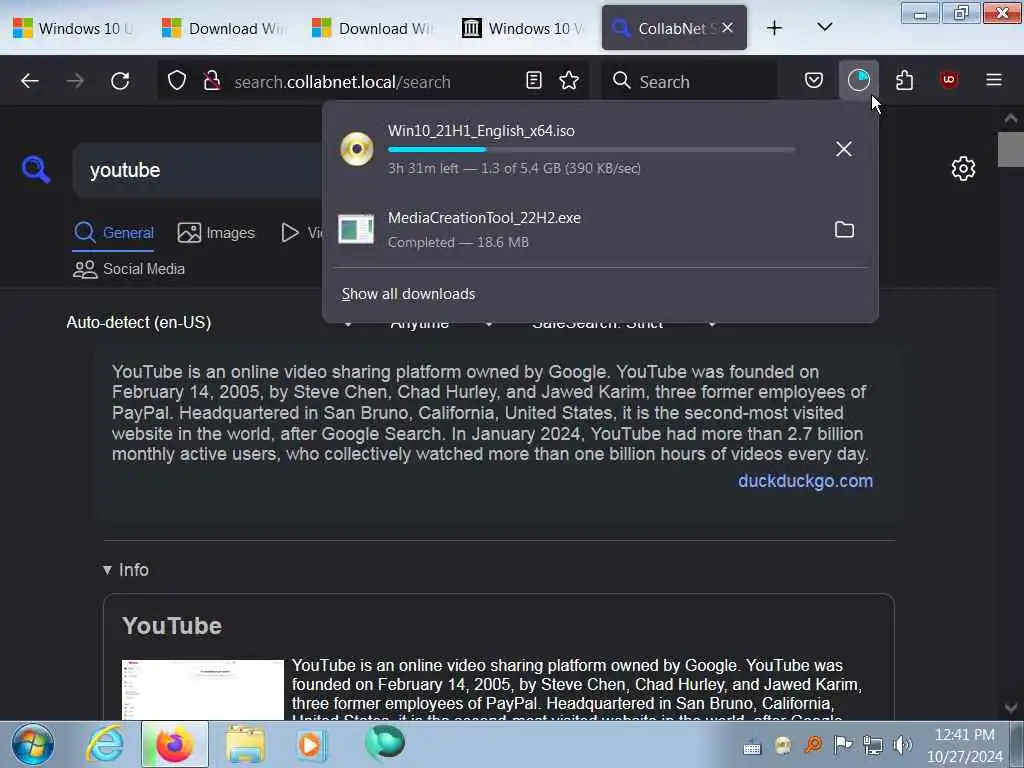The width and height of the screenshot is (1024, 768).
Task: Open the uBlock Origin toolbar icon
Action: 948,80
